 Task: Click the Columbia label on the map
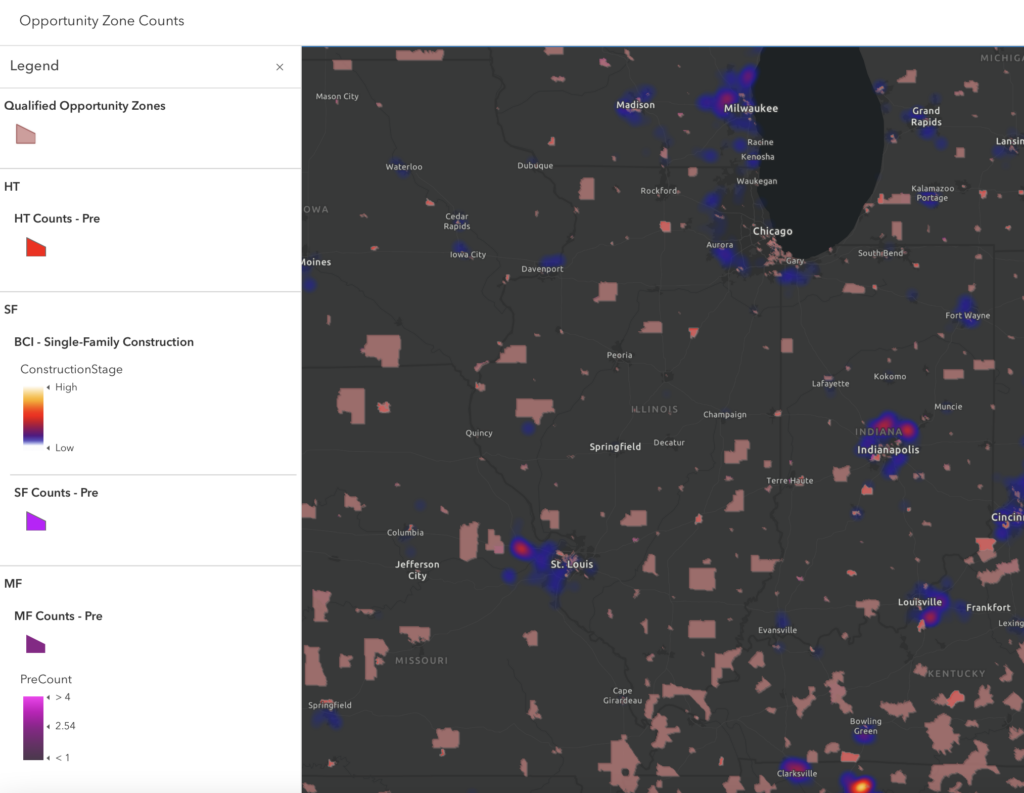pos(405,533)
